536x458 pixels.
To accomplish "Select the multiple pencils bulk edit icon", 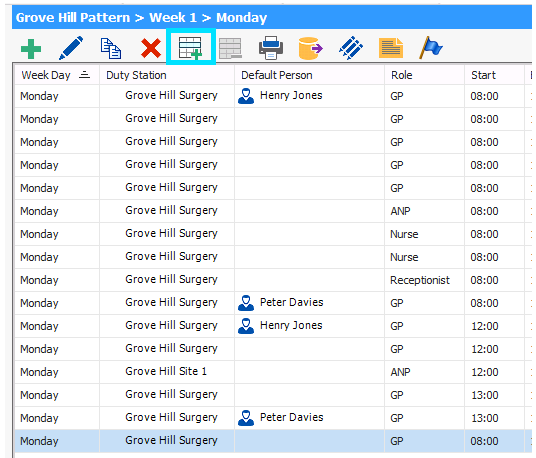I will pos(351,48).
